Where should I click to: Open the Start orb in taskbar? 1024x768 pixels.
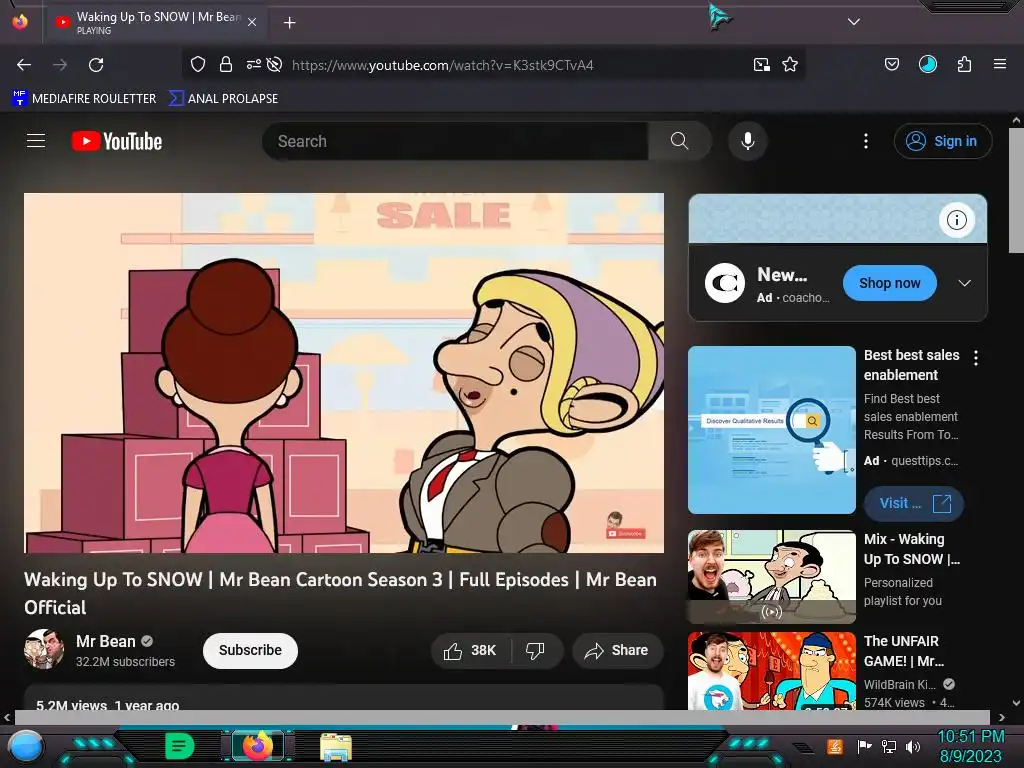(25, 747)
